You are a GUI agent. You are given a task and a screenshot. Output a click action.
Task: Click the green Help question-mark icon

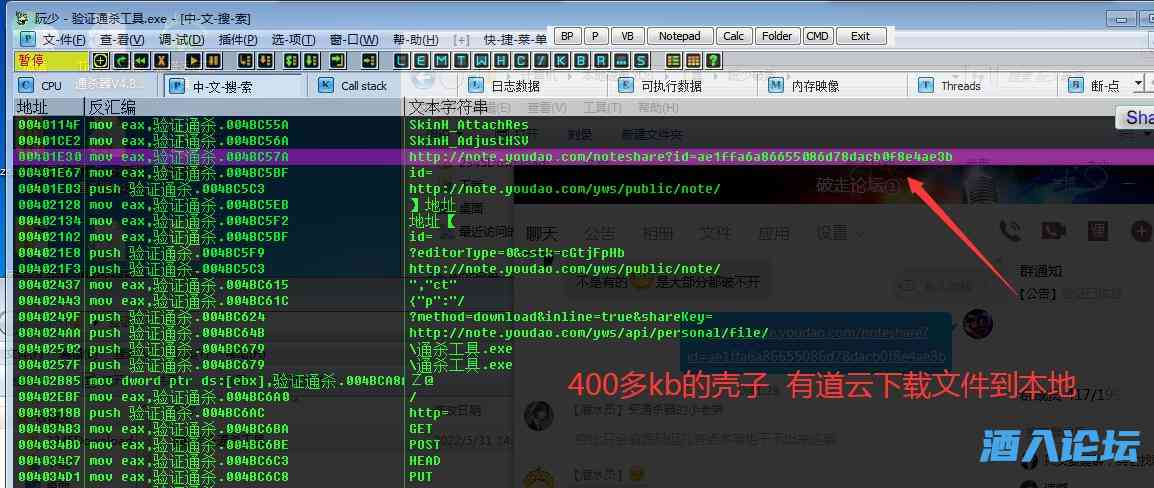(x=713, y=60)
